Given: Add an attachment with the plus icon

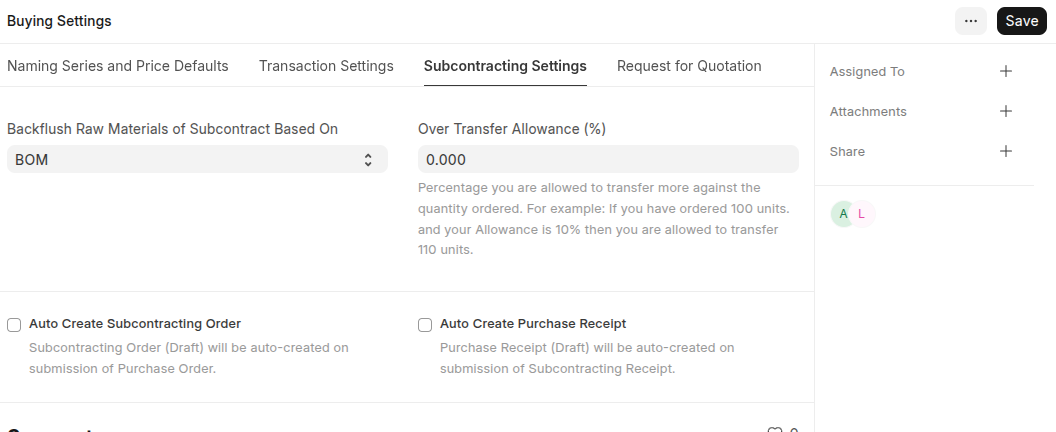Looking at the screenshot, I should tap(1006, 111).
